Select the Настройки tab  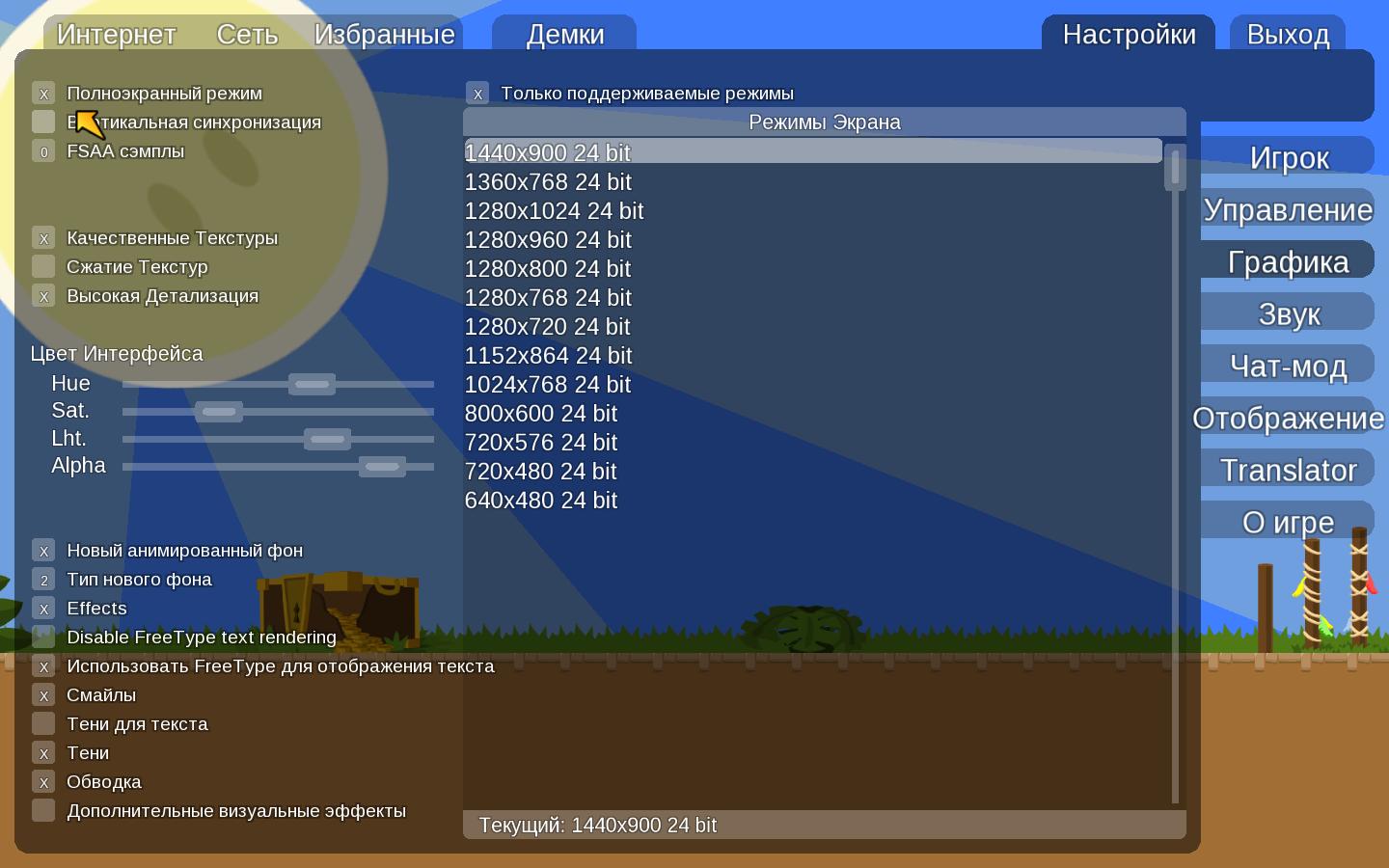click(1130, 34)
